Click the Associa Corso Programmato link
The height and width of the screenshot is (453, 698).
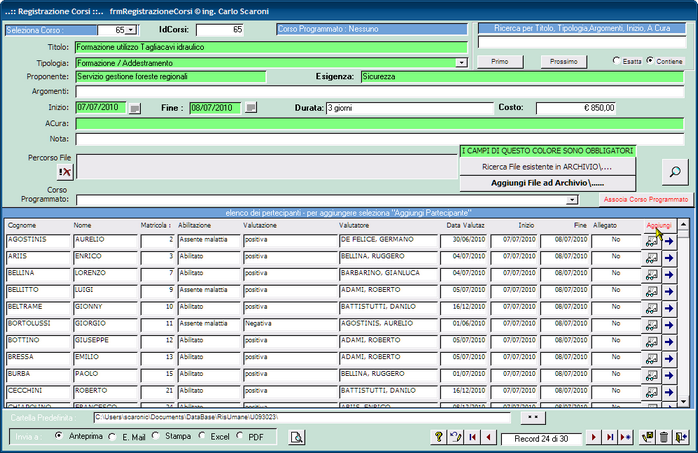(x=646, y=200)
